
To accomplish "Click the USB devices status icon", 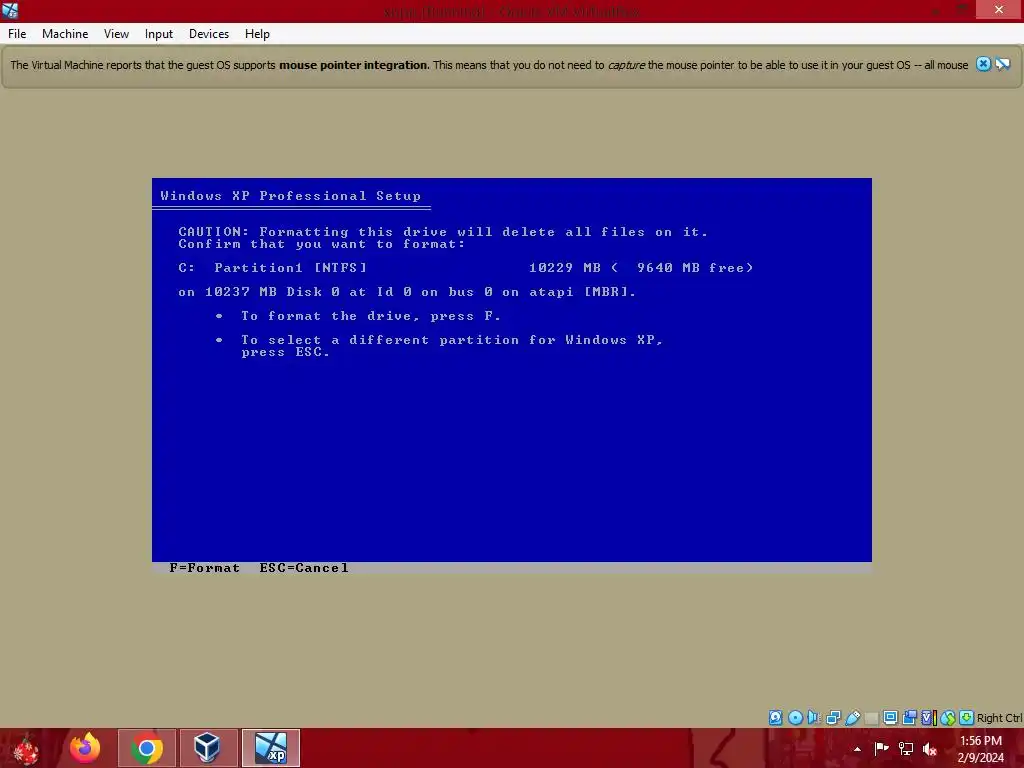I will point(852,718).
